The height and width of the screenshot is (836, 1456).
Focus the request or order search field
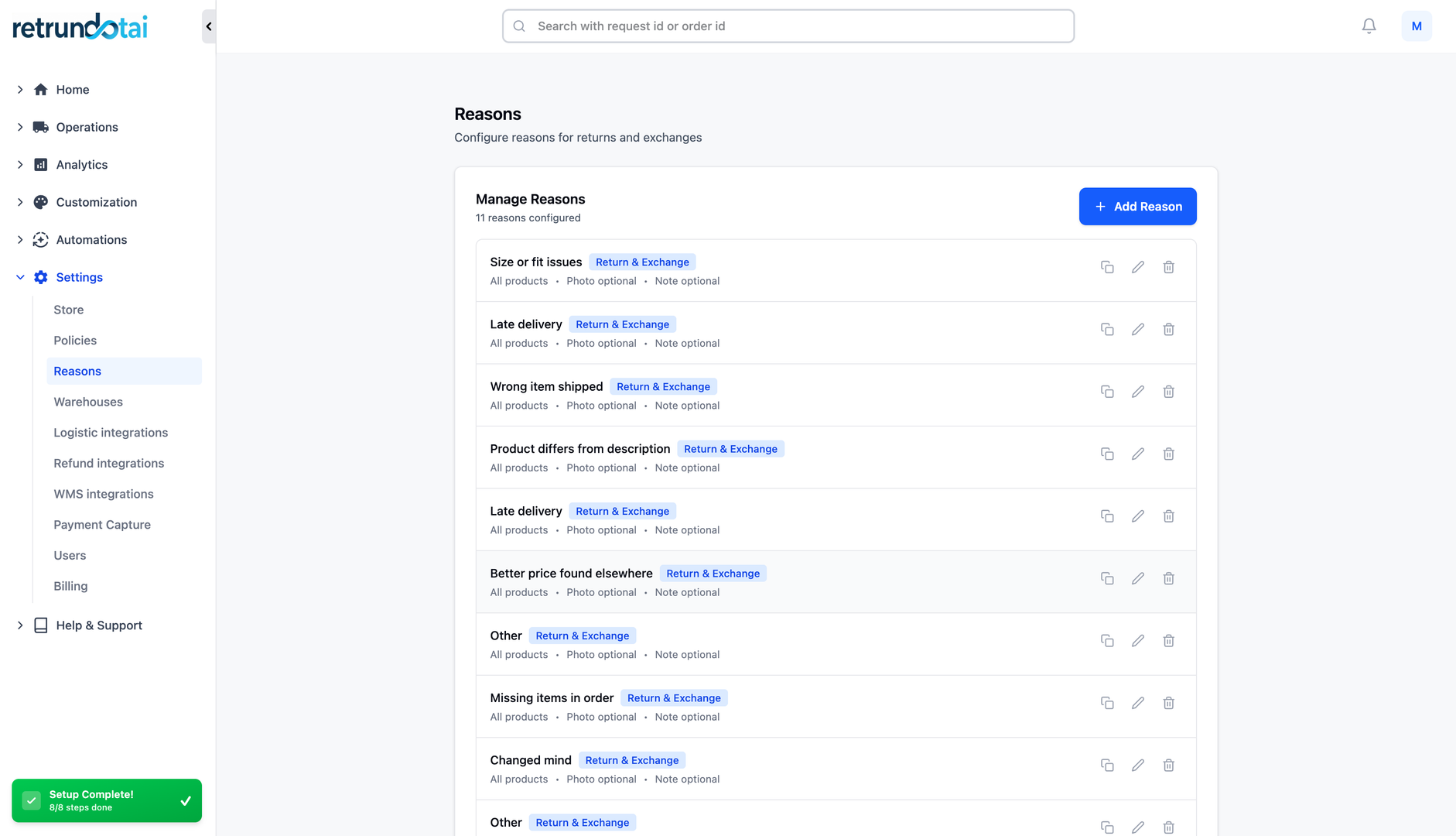(x=788, y=26)
